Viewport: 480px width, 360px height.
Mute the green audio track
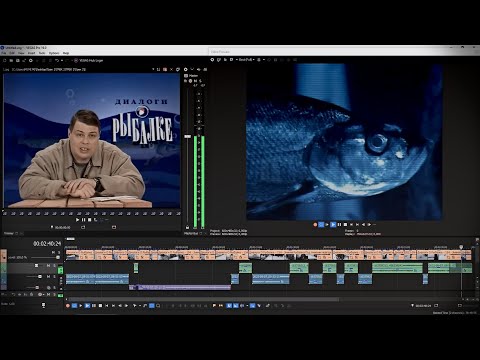click(x=48, y=266)
